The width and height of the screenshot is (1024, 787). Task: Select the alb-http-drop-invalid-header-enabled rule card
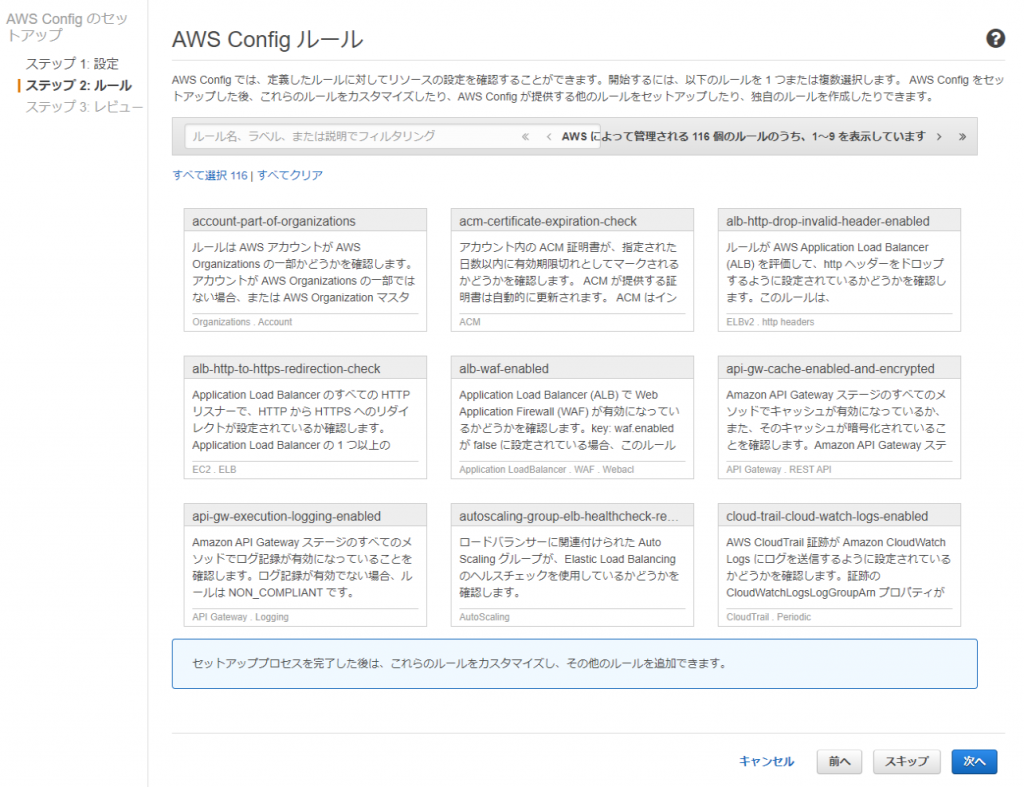pyautogui.click(x=839, y=270)
